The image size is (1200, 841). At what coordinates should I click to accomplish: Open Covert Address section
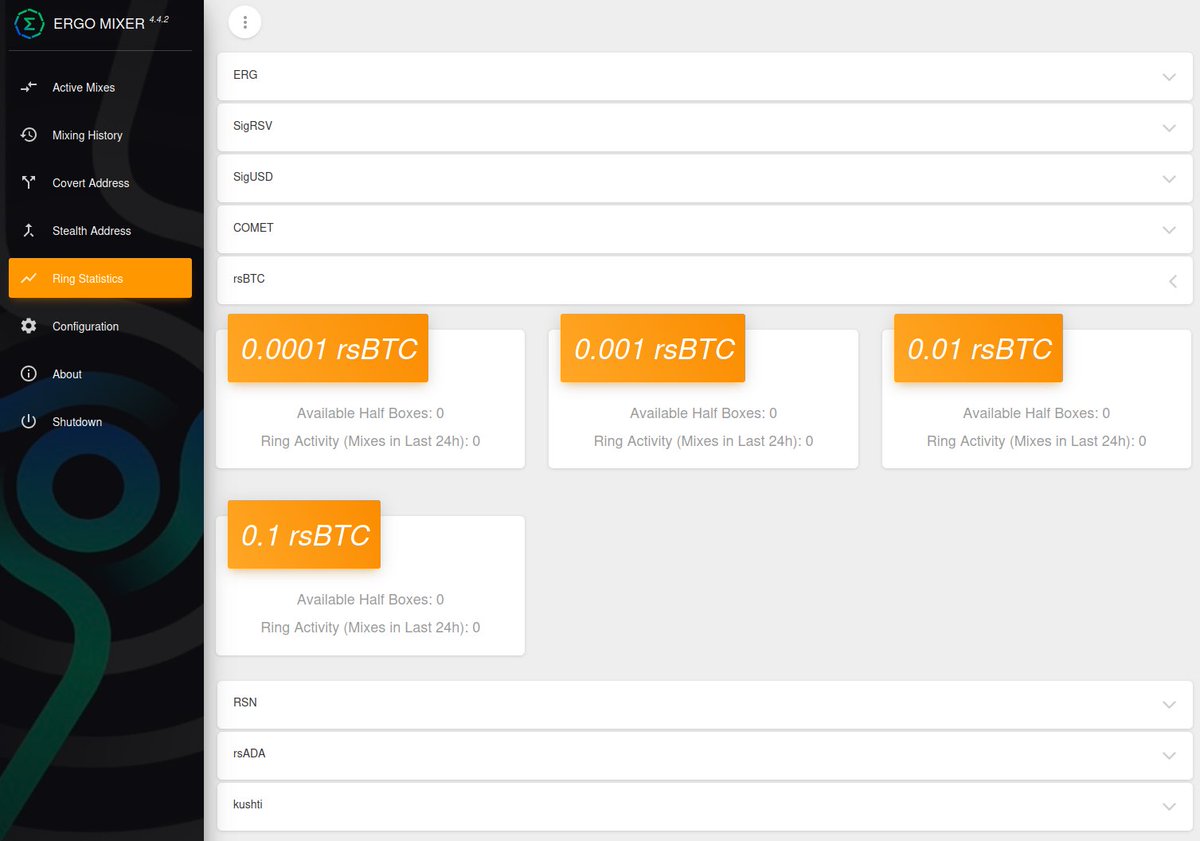pos(100,183)
